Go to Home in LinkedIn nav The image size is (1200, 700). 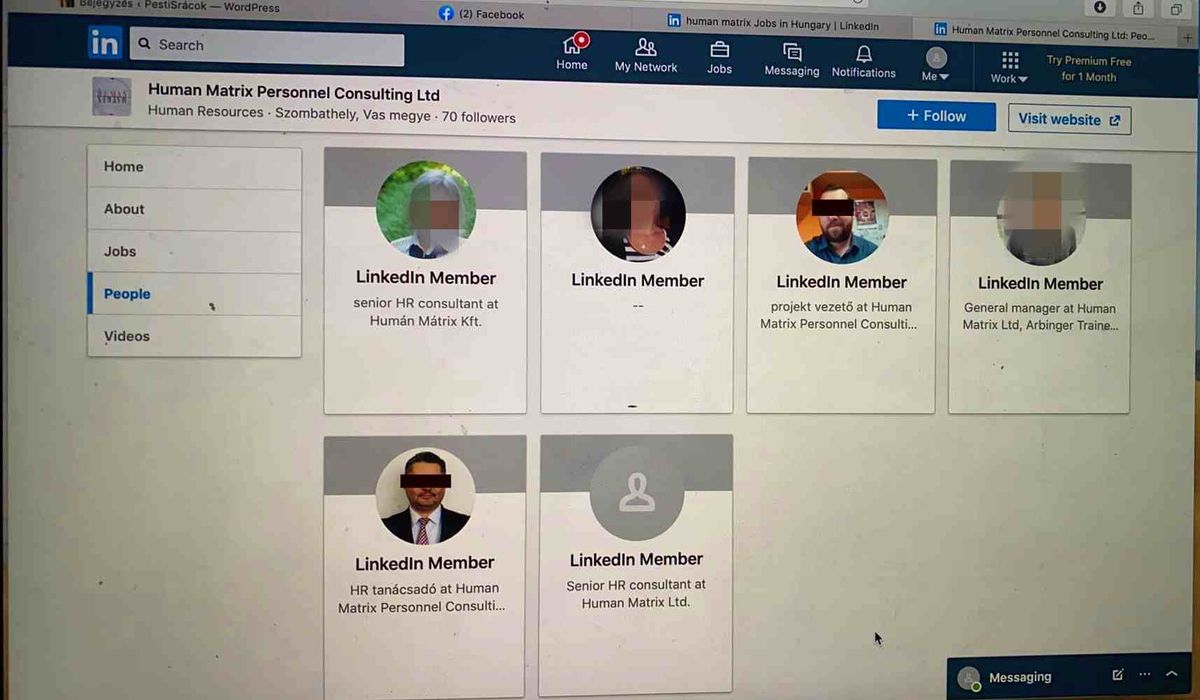pyautogui.click(x=572, y=53)
